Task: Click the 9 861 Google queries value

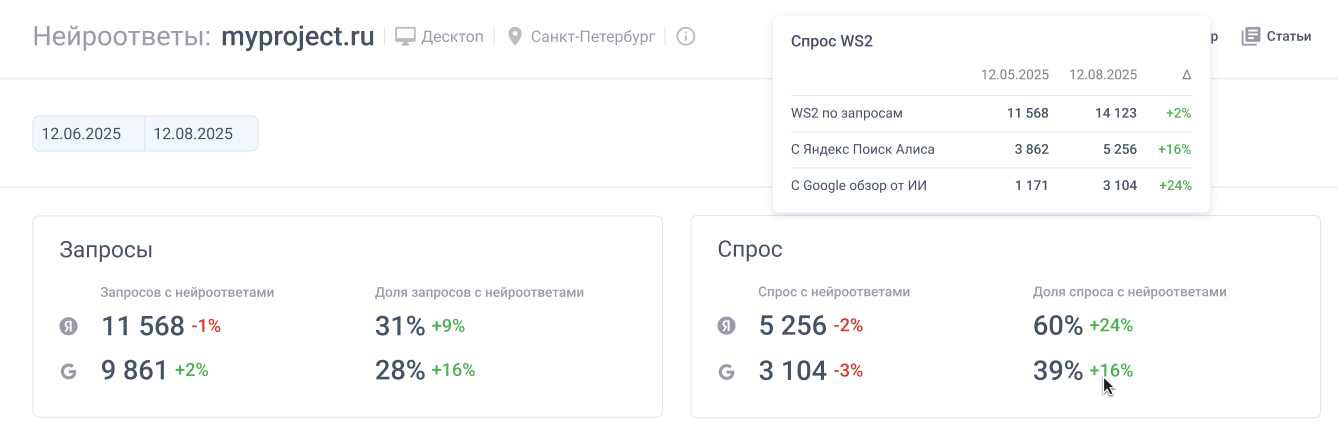Action: [135, 371]
